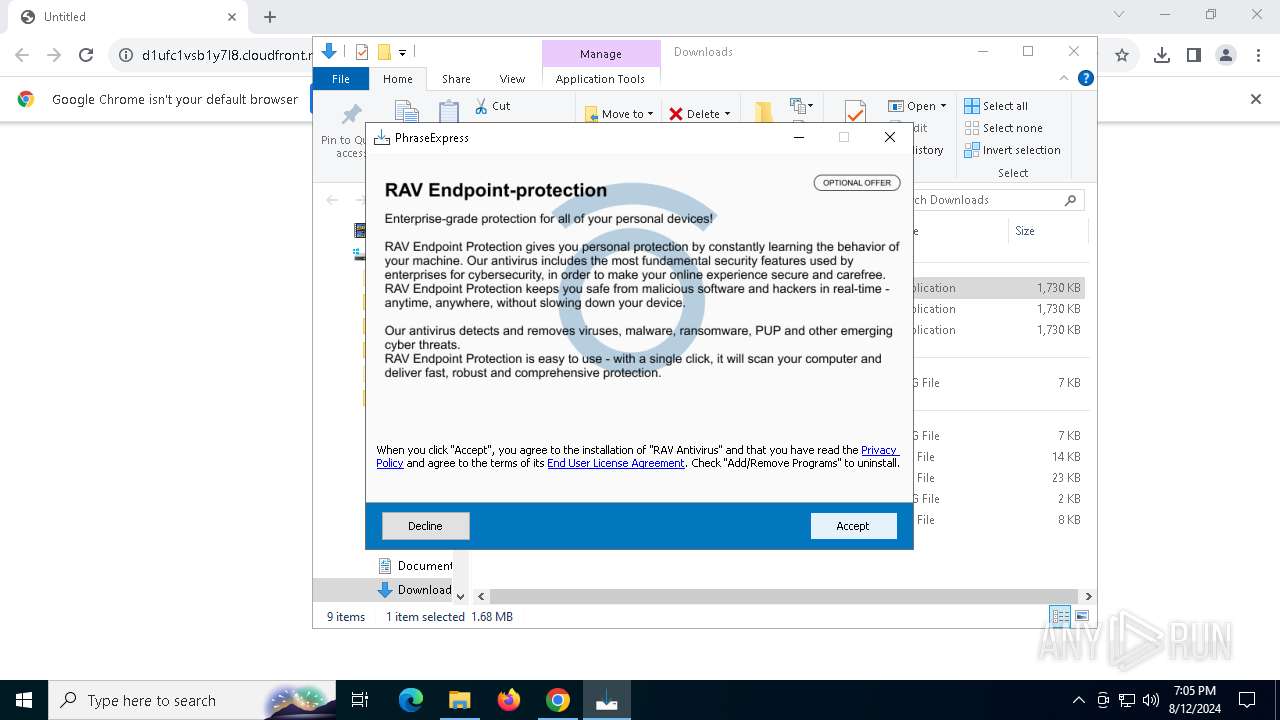
Task: Show hidden system tray icons
Action: 1078,700
